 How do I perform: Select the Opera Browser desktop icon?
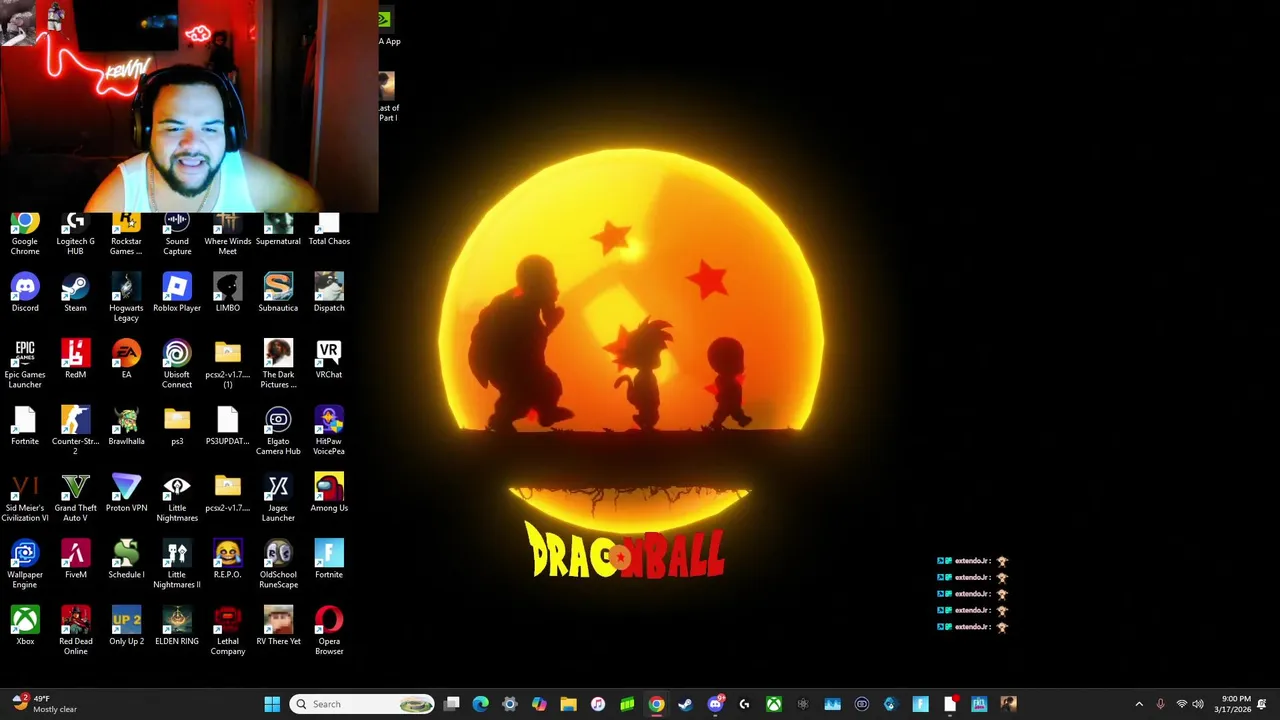point(329,631)
